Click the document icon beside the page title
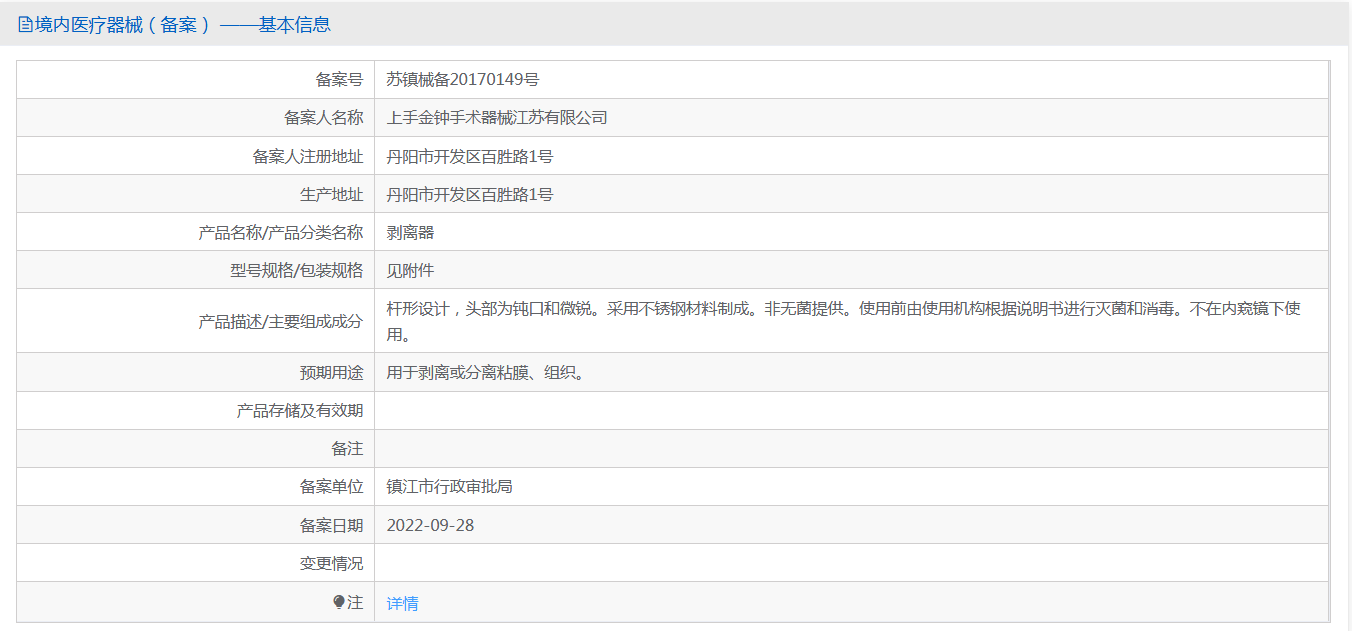The height and width of the screenshot is (631, 1352). 26,25
